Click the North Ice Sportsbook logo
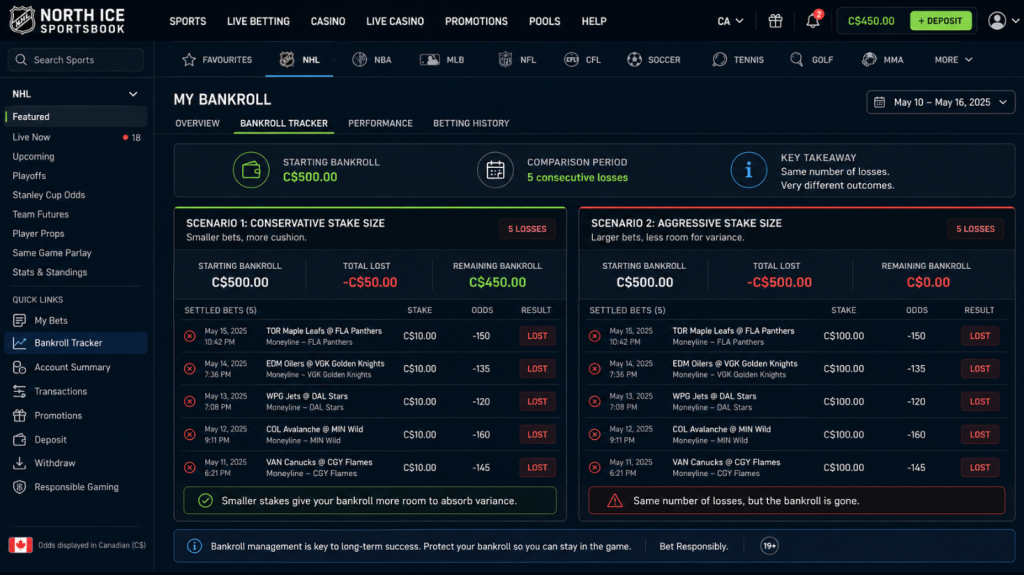Screen dimensions: 1024x575 click(67, 20)
